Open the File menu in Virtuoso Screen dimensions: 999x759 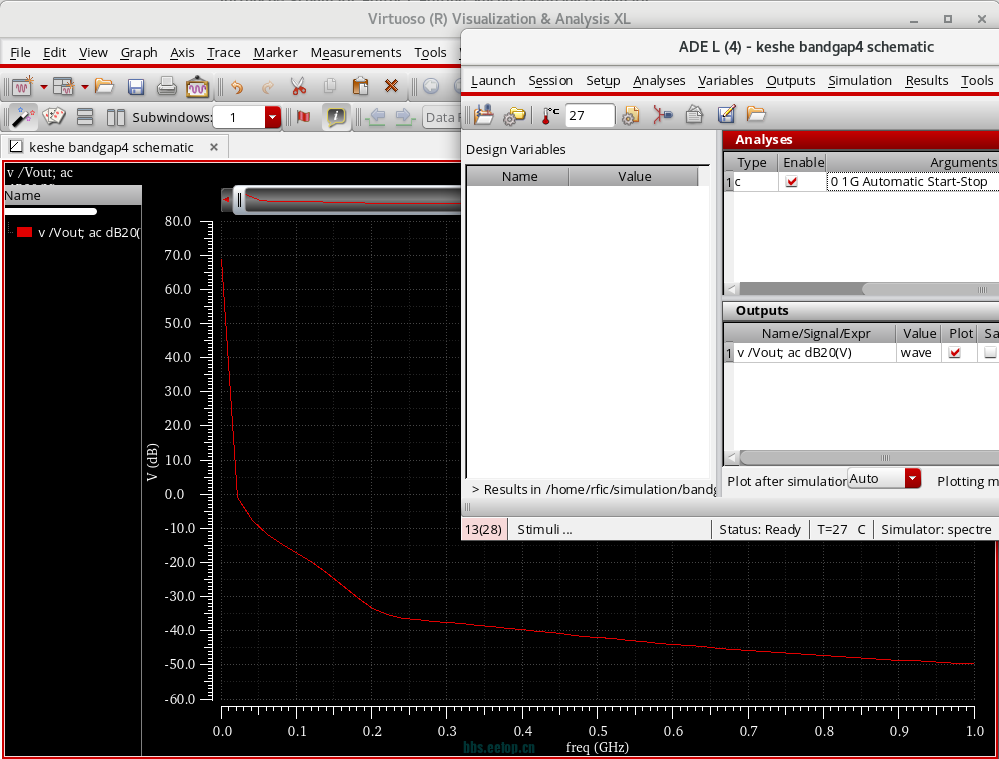pos(20,52)
